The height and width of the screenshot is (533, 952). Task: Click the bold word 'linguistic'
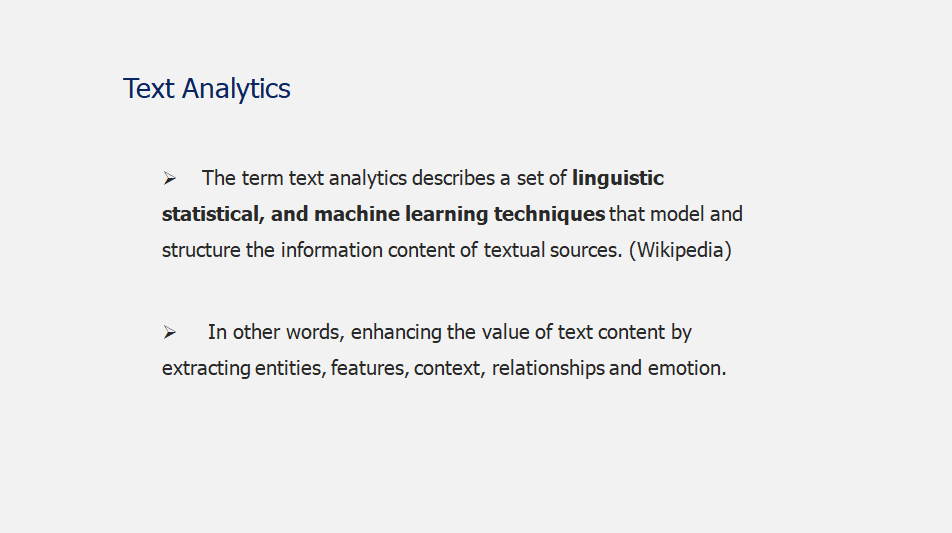[x=617, y=178]
